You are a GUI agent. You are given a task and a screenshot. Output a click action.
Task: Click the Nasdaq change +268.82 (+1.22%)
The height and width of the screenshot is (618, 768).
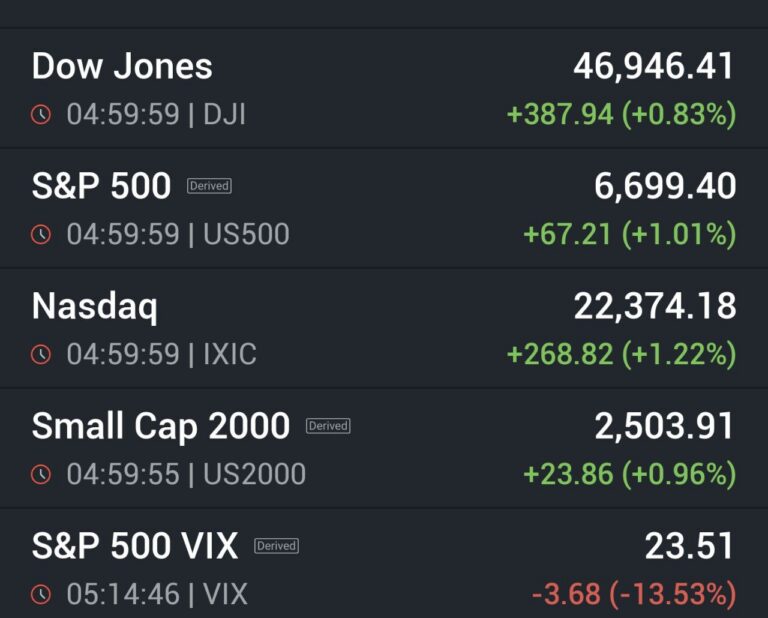[x=621, y=355]
